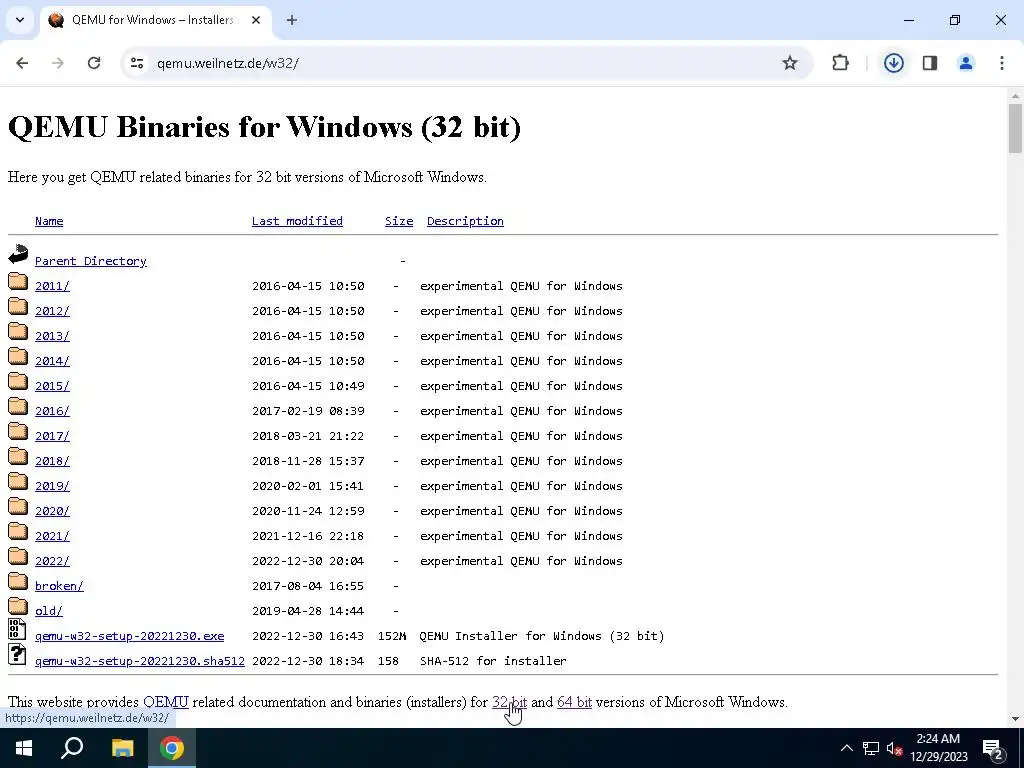1024x768 pixels.
Task: Open the Extensions puzzle icon
Action: click(840, 63)
